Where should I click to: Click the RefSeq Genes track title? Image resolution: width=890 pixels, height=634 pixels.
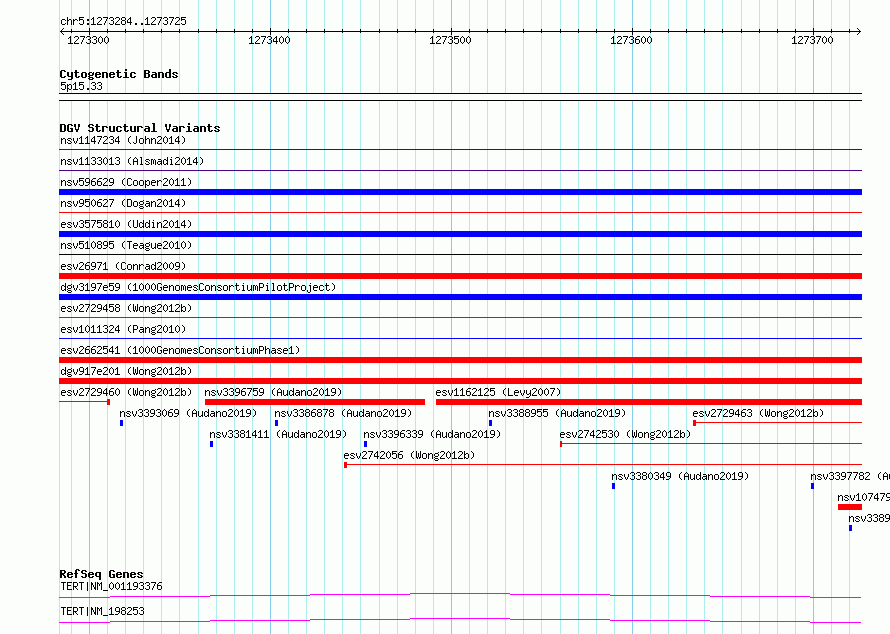click(x=101, y=574)
